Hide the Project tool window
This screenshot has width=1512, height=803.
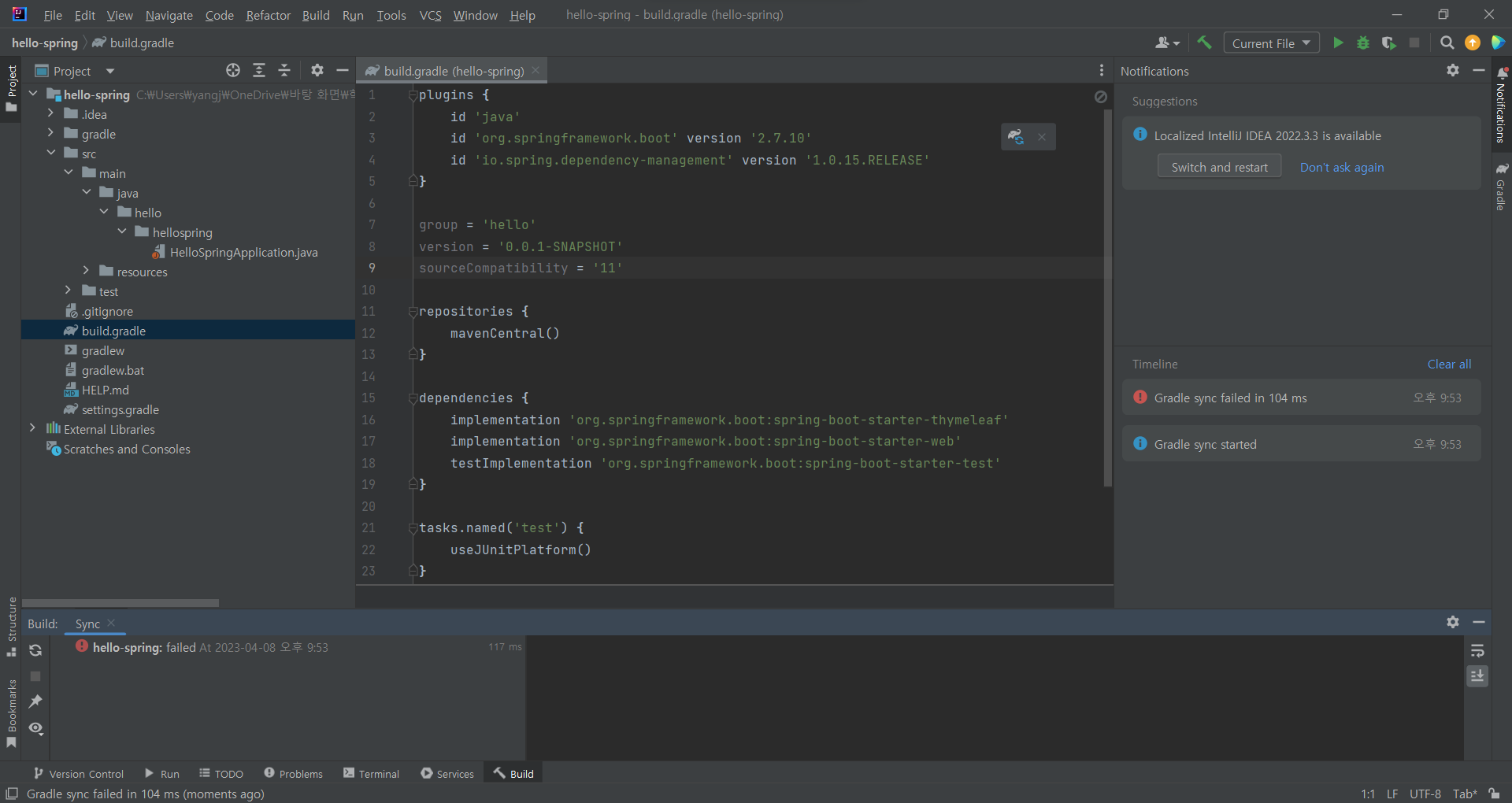tap(342, 70)
